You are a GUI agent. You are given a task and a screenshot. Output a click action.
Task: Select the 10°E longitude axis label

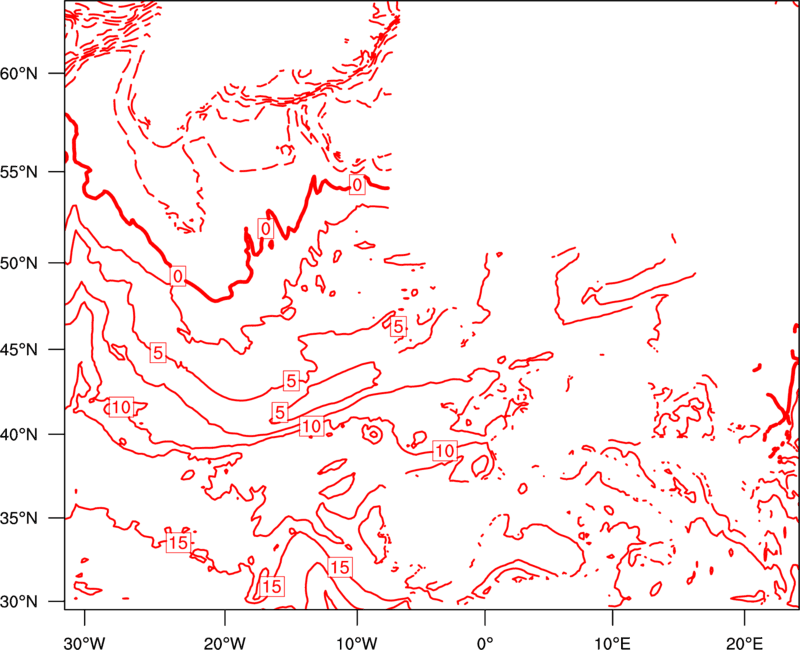click(x=612, y=643)
